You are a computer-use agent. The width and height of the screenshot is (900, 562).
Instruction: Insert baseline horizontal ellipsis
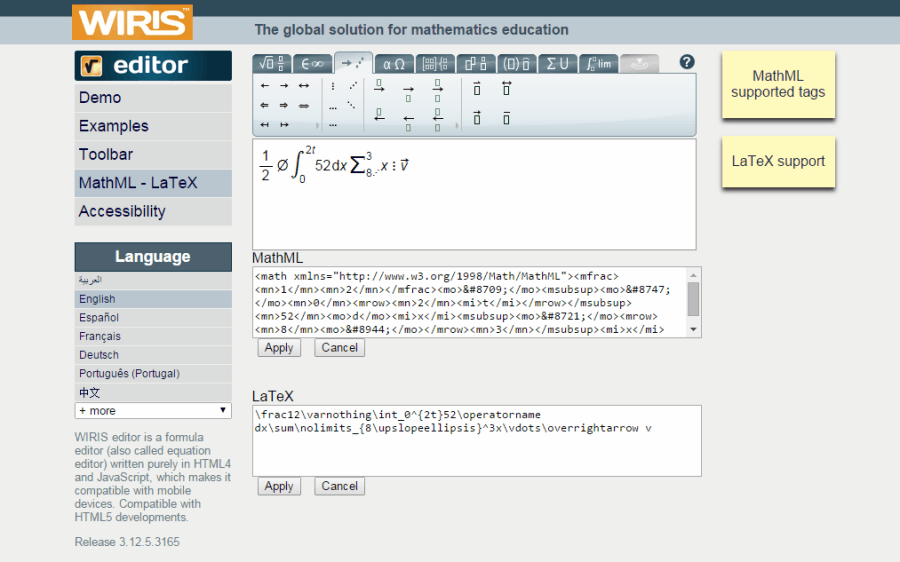pos(333,106)
